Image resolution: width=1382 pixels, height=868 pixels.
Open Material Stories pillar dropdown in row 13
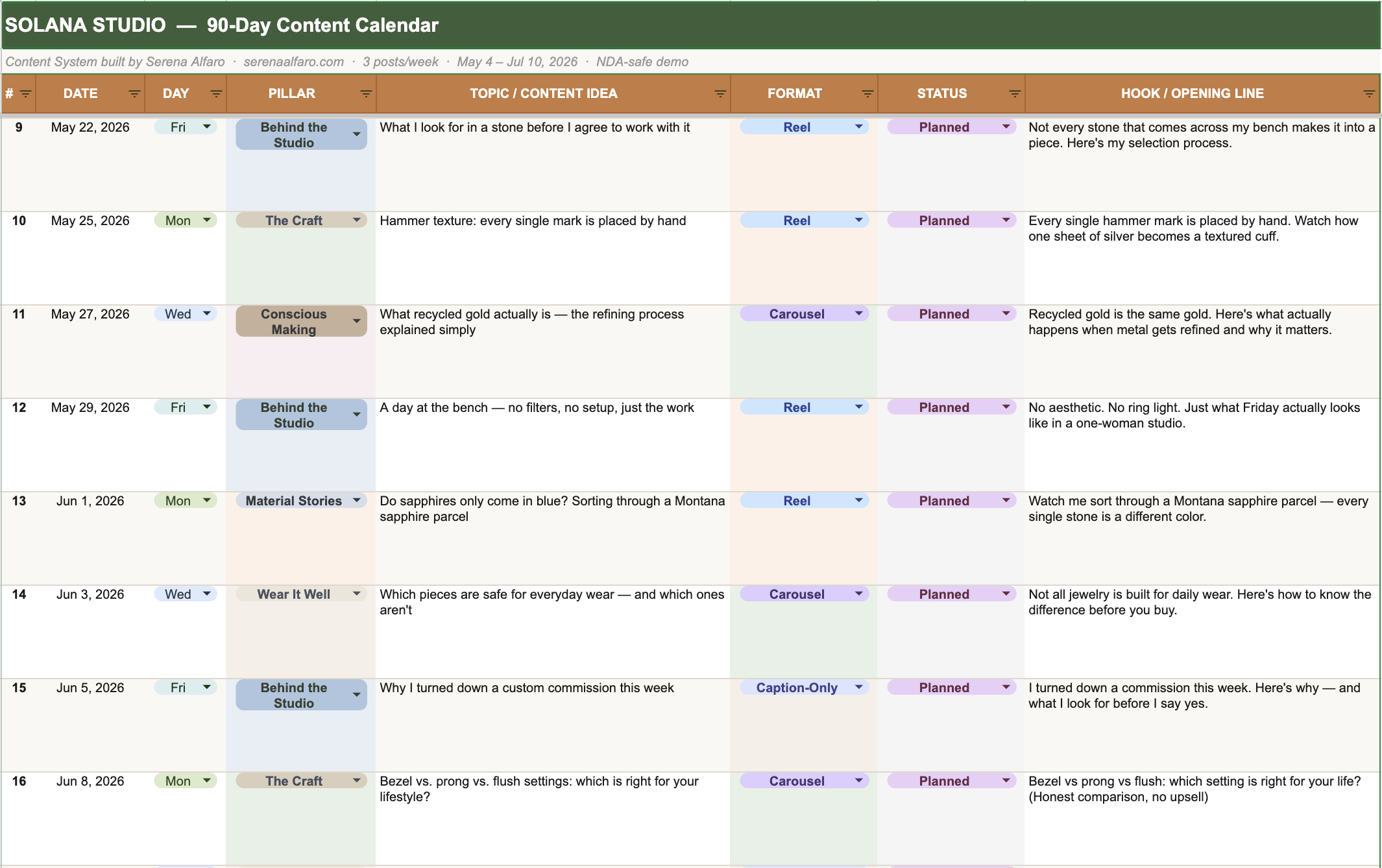[x=356, y=500]
